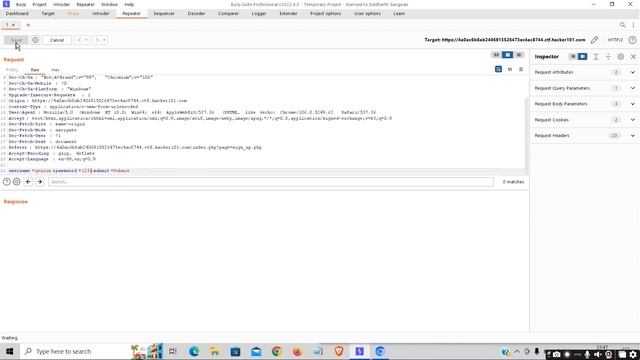Switch to the Hex request view

(55, 70)
